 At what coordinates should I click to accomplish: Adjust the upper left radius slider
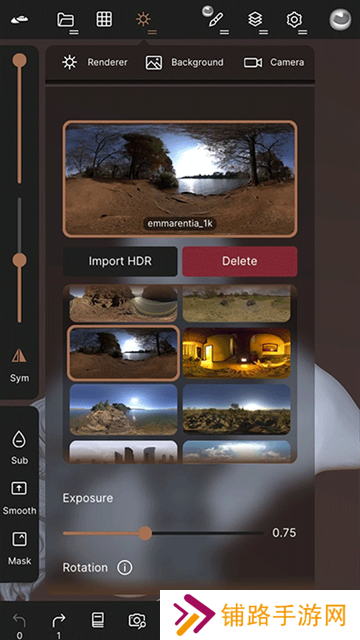tap(19, 118)
